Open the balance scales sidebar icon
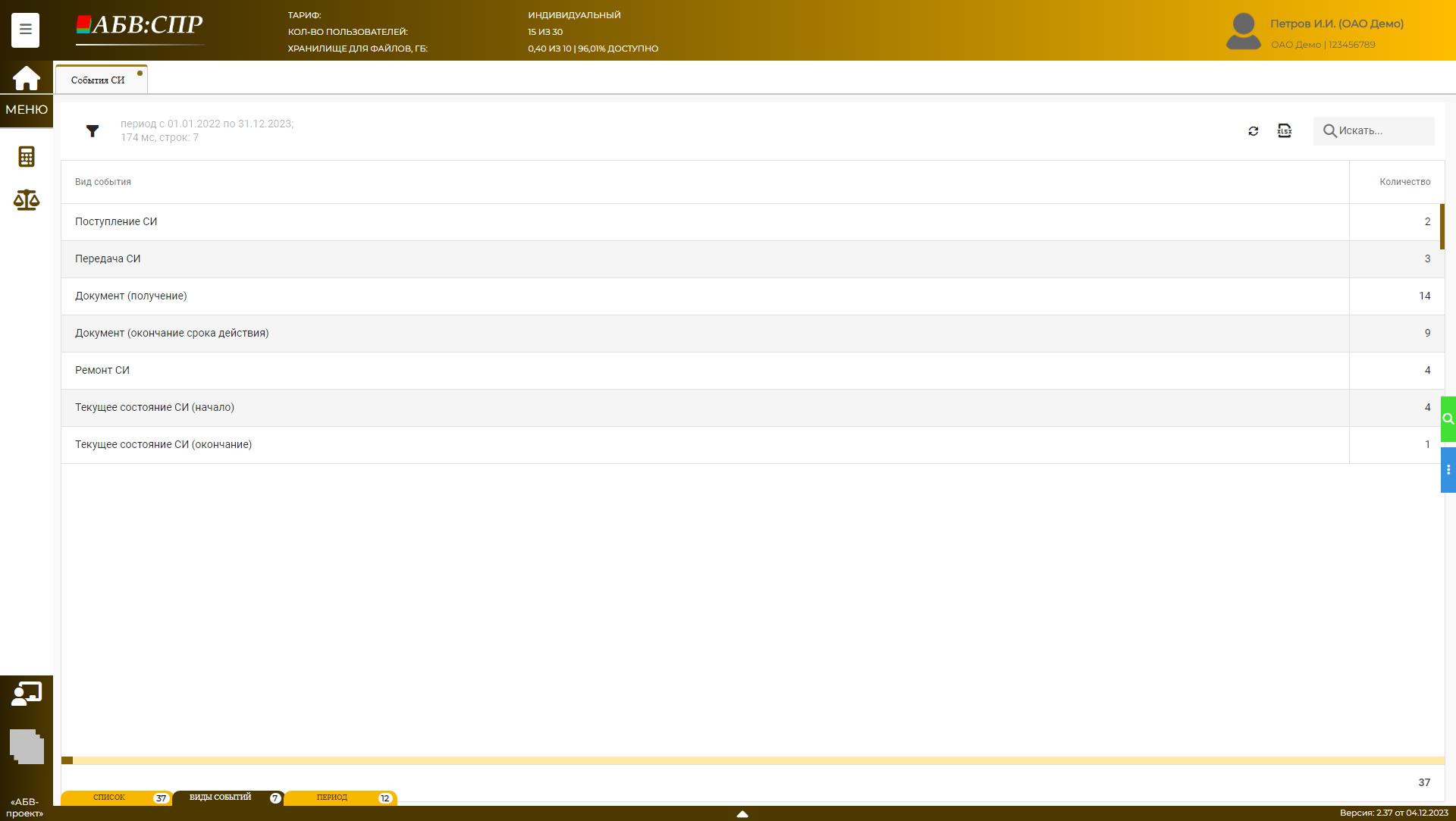The height and width of the screenshot is (821, 1456). pos(27,200)
